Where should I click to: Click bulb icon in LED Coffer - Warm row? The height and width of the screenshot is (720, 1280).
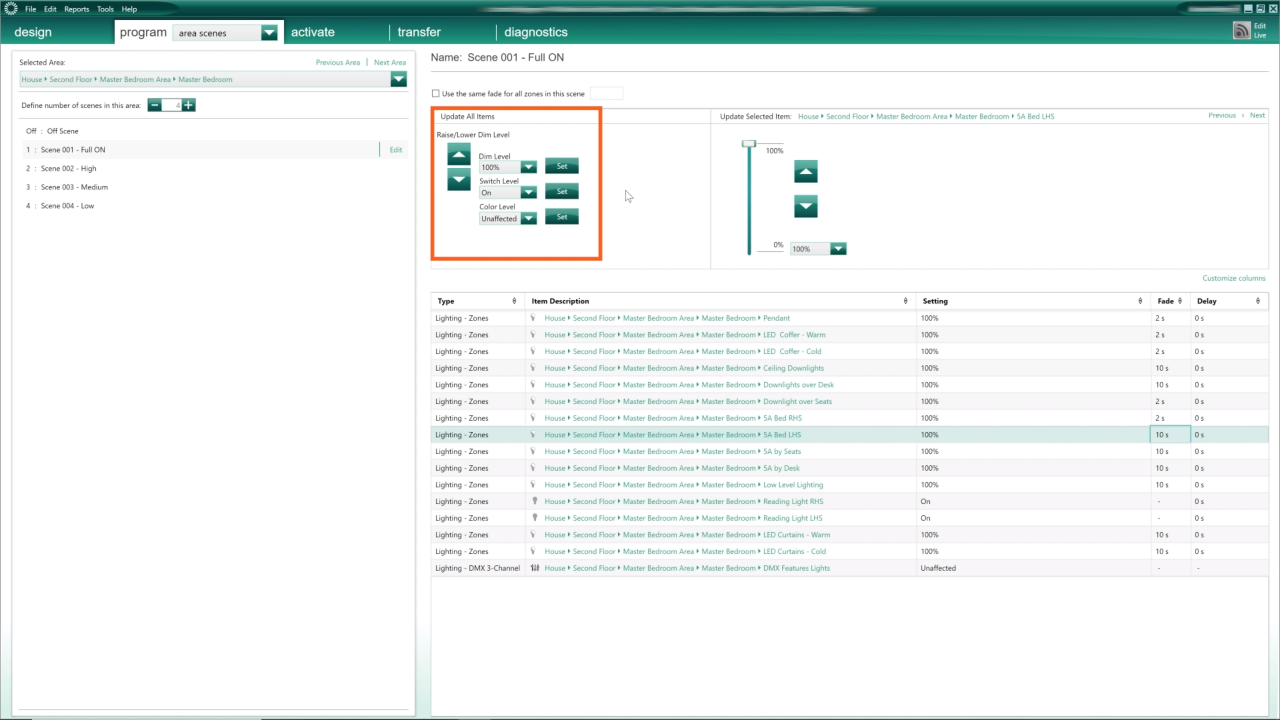click(534, 335)
